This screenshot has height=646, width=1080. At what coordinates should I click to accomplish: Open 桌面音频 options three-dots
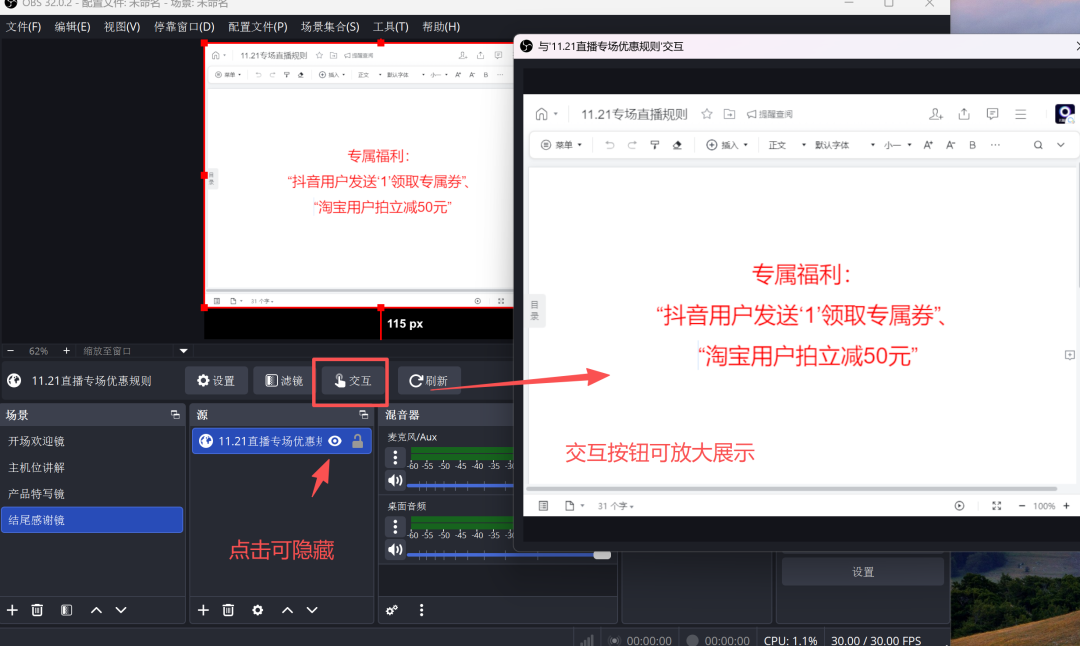pos(395,527)
